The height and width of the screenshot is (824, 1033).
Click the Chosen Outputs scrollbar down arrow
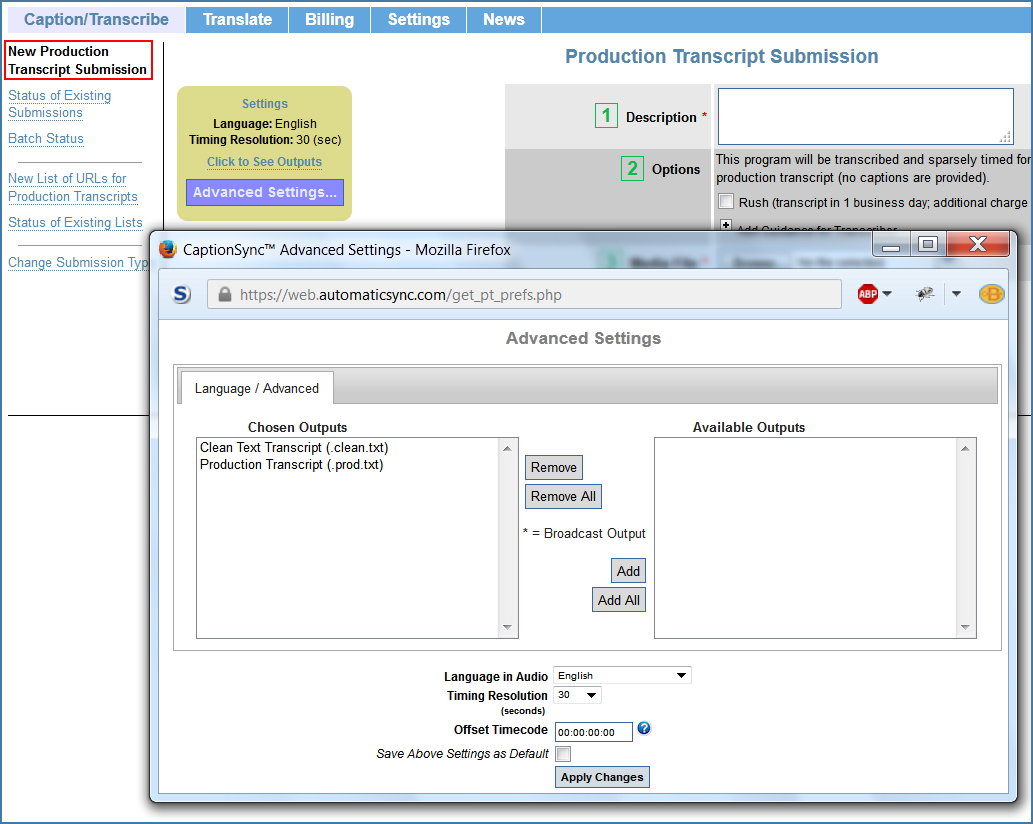tap(508, 628)
